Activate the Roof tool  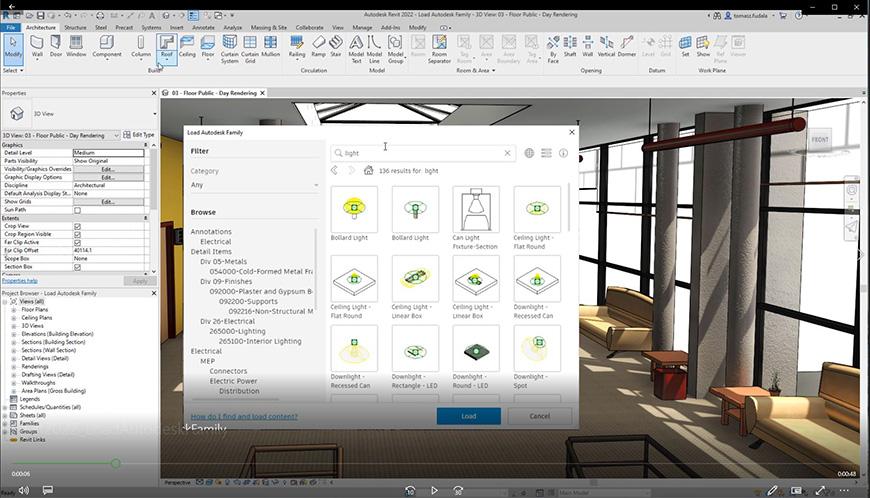166,49
